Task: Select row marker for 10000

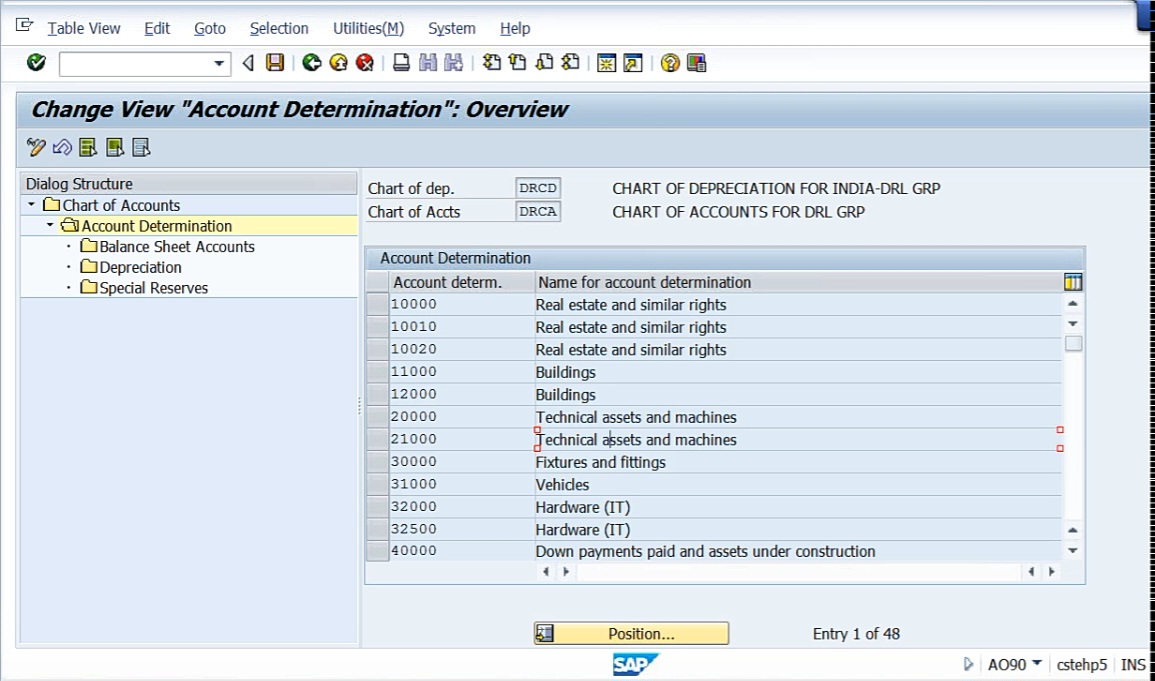Action: tap(378, 304)
